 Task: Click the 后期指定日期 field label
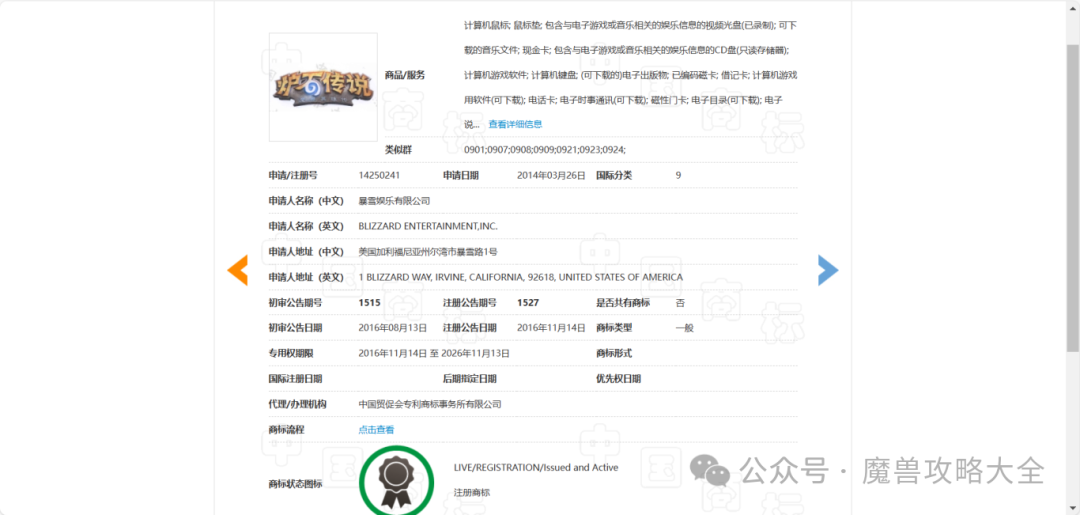[470, 379]
